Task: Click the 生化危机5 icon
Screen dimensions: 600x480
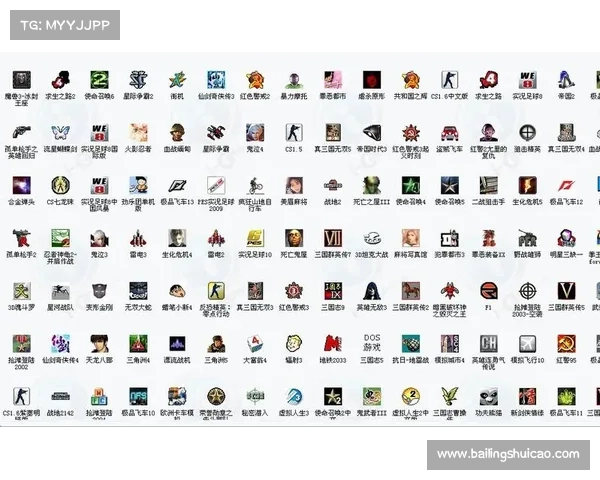Action: (x=528, y=185)
